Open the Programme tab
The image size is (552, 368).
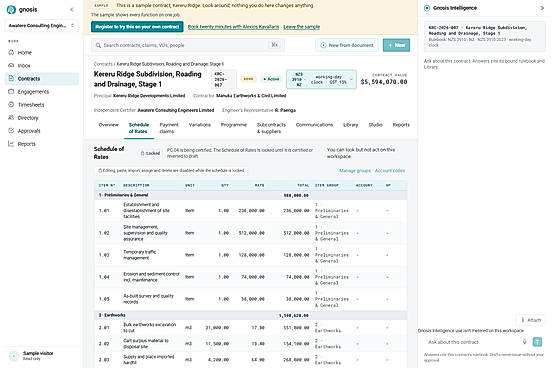pyautogui.click(x=234, y=125)
